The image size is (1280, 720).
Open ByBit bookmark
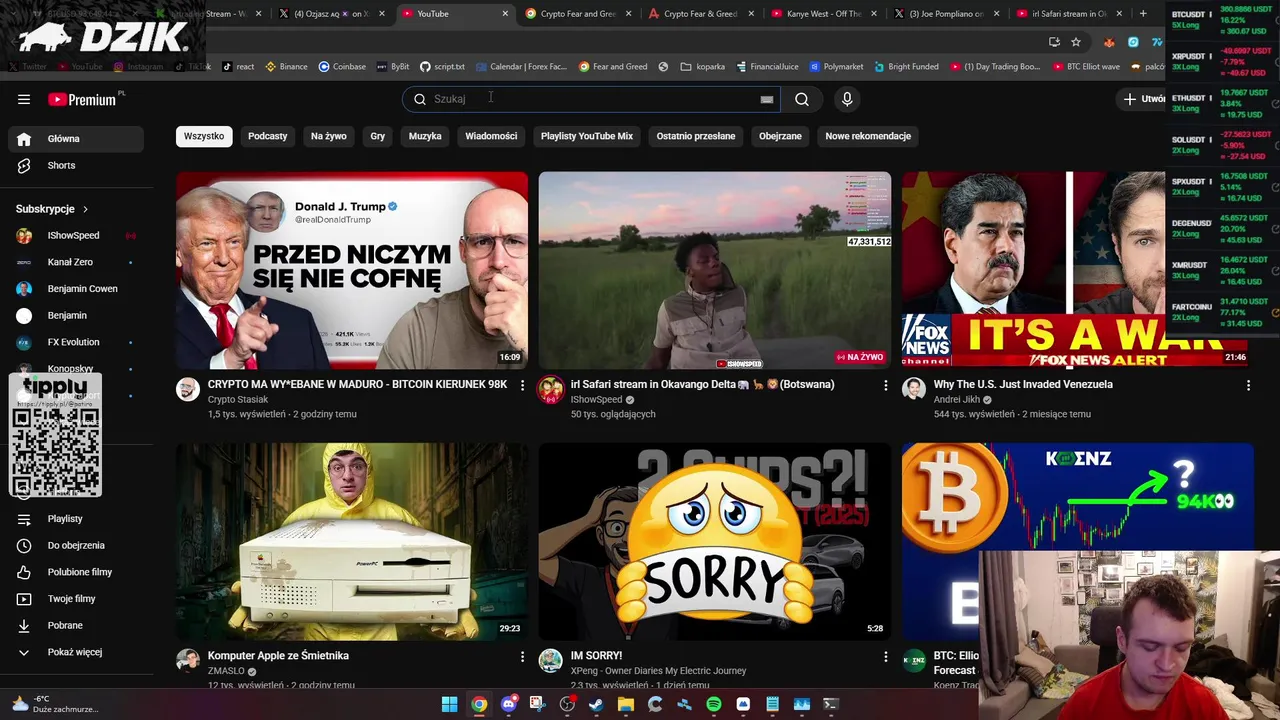pyautogui.click(x=393, y=67)
